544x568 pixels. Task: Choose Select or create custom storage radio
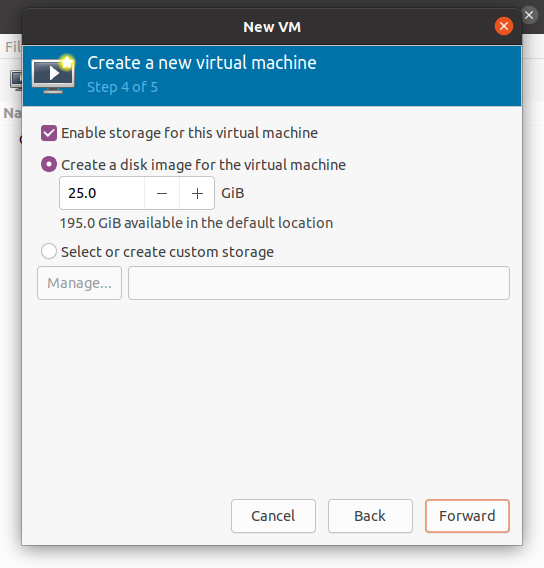pos(49,251)
